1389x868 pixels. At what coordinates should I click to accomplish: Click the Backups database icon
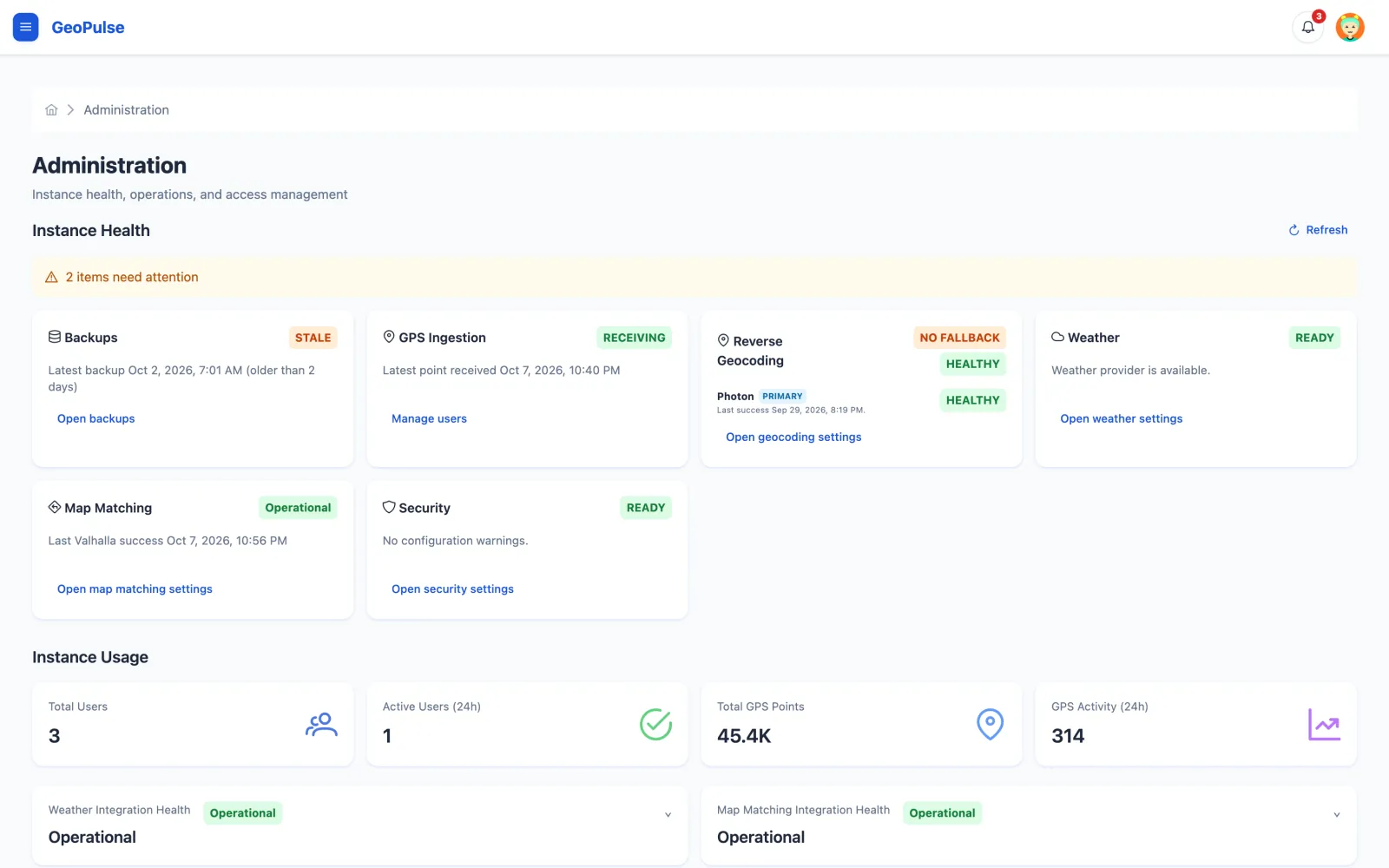coord(55,337)
